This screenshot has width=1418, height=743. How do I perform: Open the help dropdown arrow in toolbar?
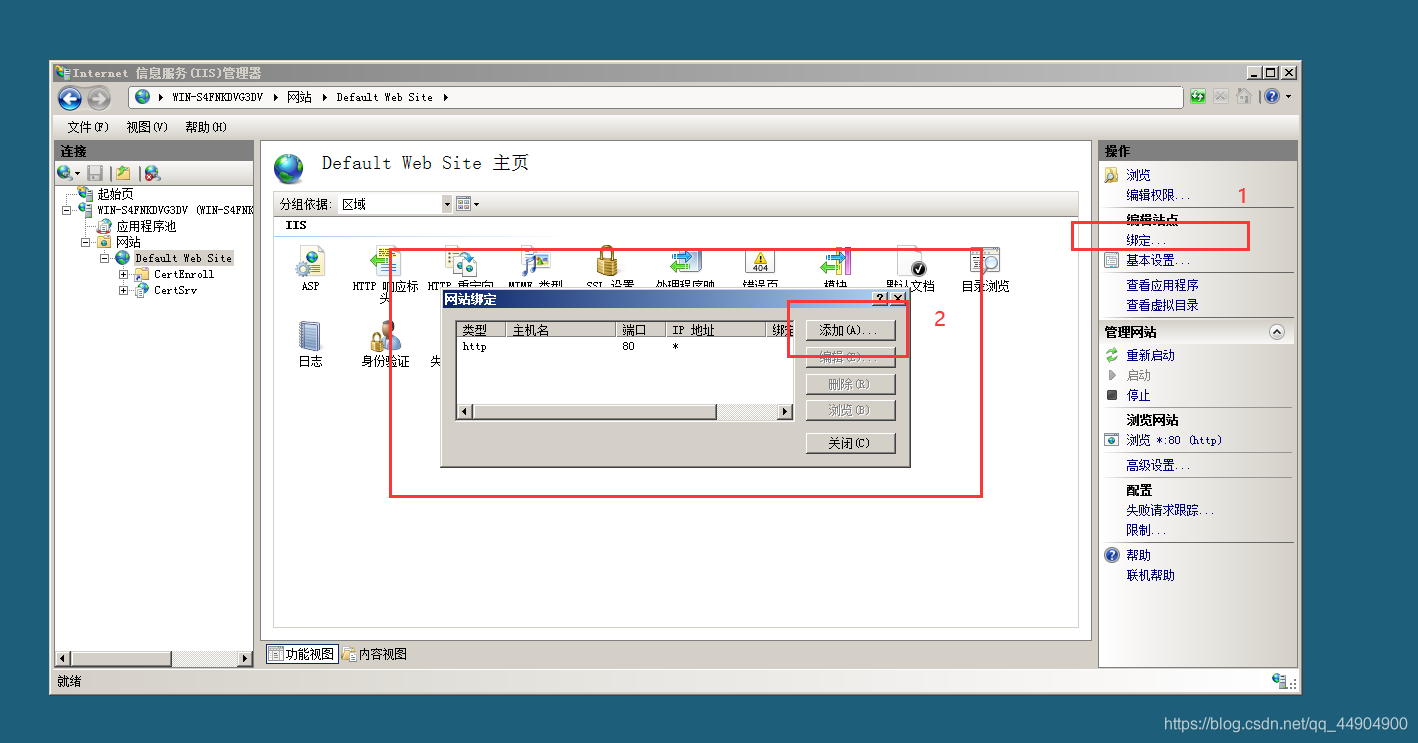tap(1288, 97)
